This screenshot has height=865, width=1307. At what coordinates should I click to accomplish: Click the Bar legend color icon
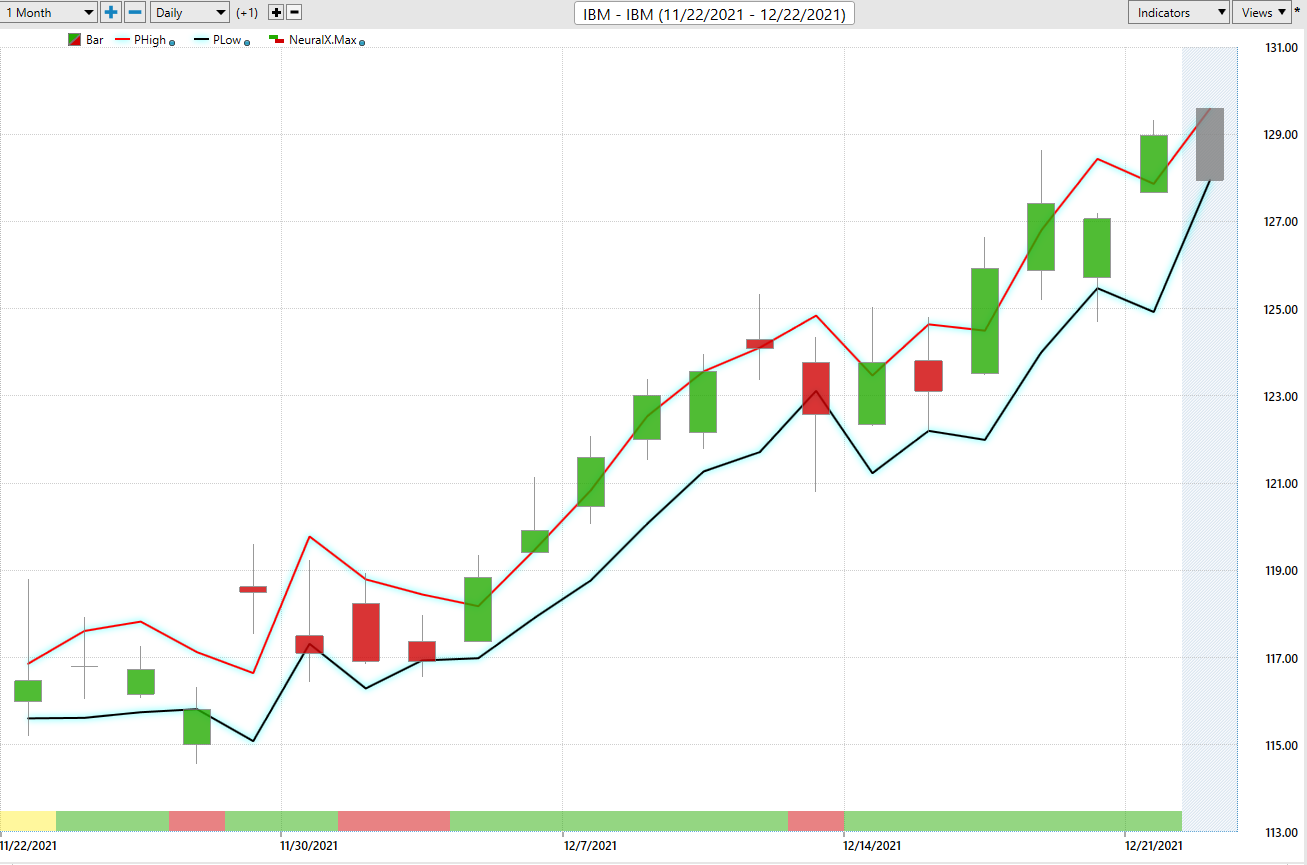pos(74,40)
